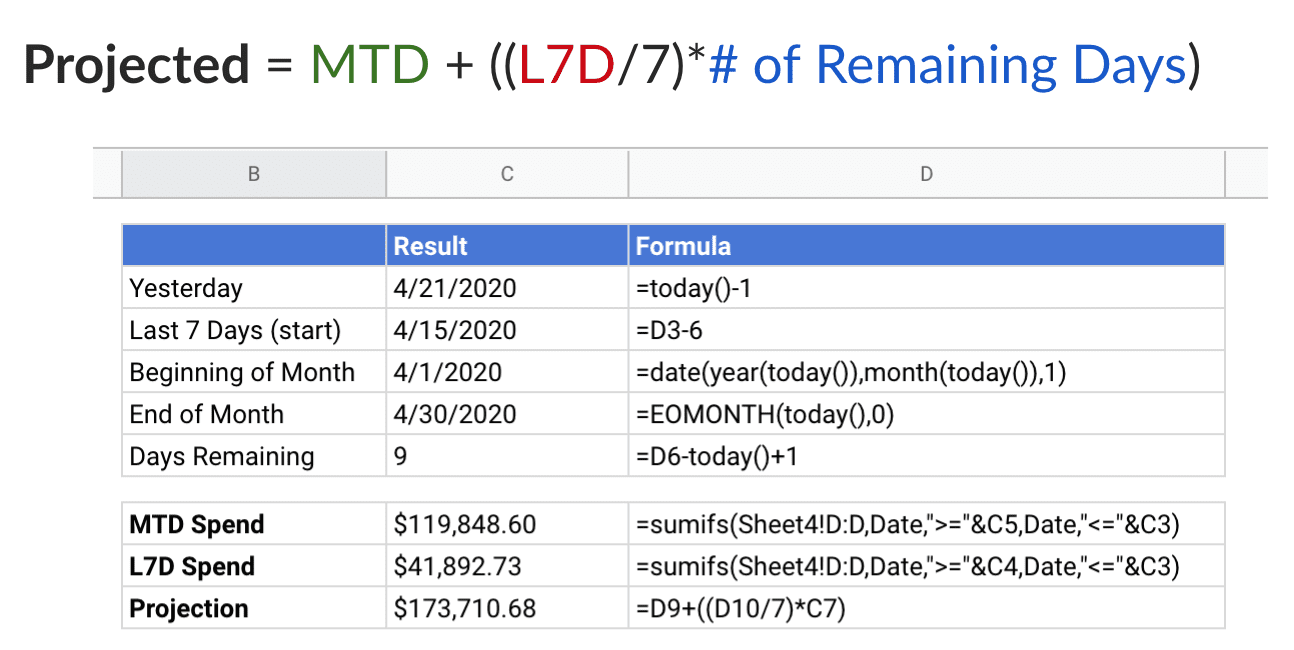Click the Formula header cell

(926, 246)
